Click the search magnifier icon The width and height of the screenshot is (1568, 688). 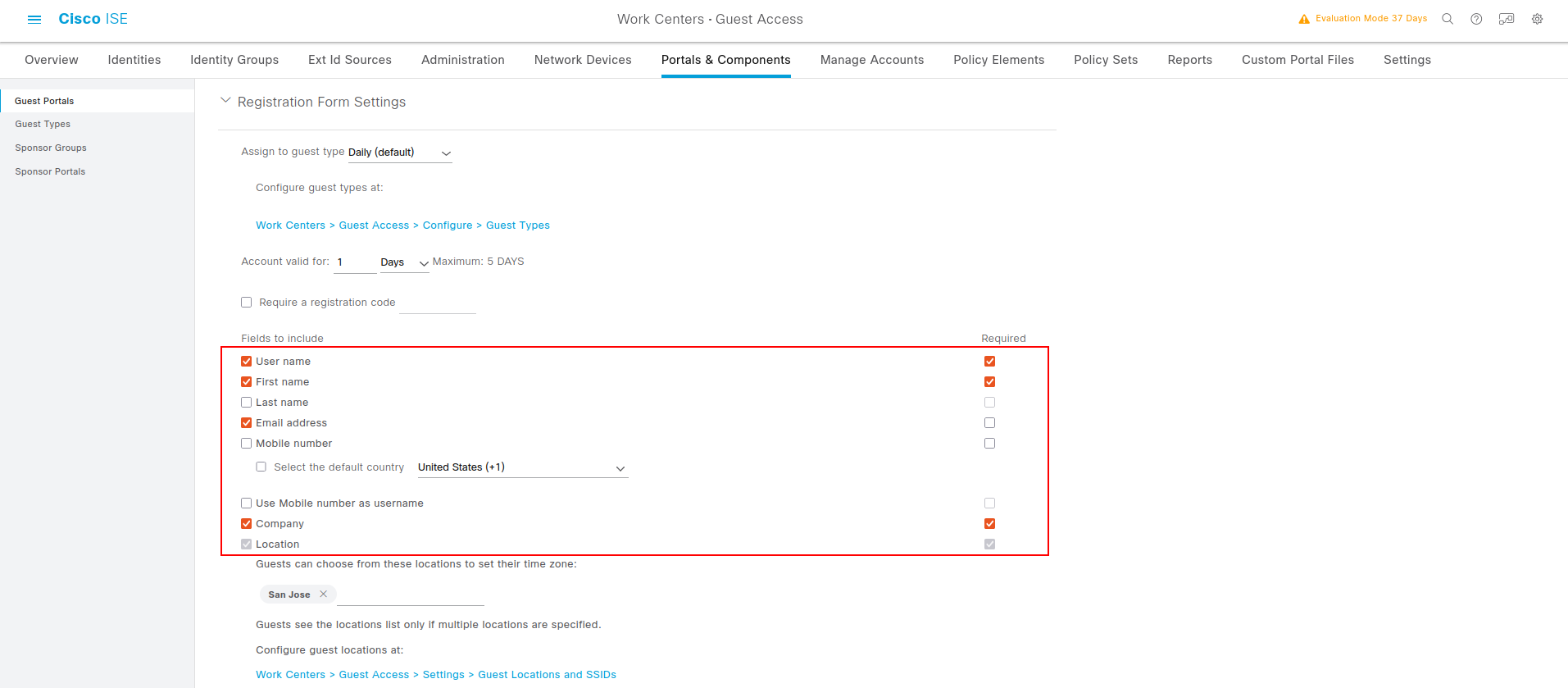tap(1448, 19)
